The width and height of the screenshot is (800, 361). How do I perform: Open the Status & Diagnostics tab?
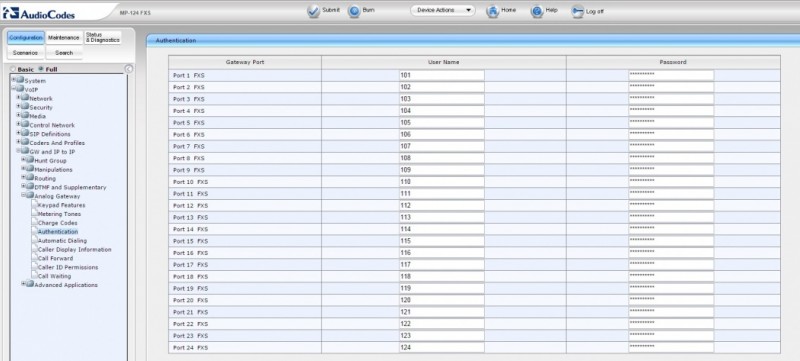(x=103, y=38)
